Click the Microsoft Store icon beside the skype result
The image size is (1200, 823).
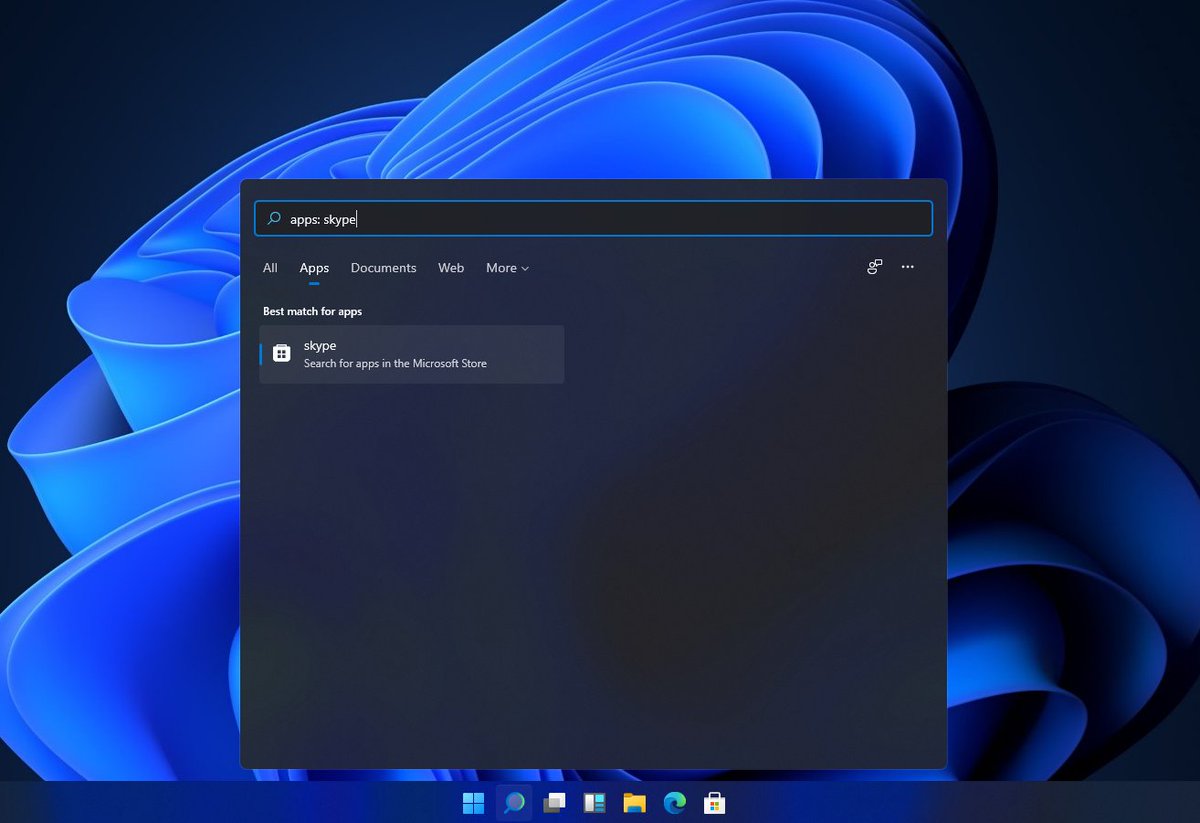point(282,354)
